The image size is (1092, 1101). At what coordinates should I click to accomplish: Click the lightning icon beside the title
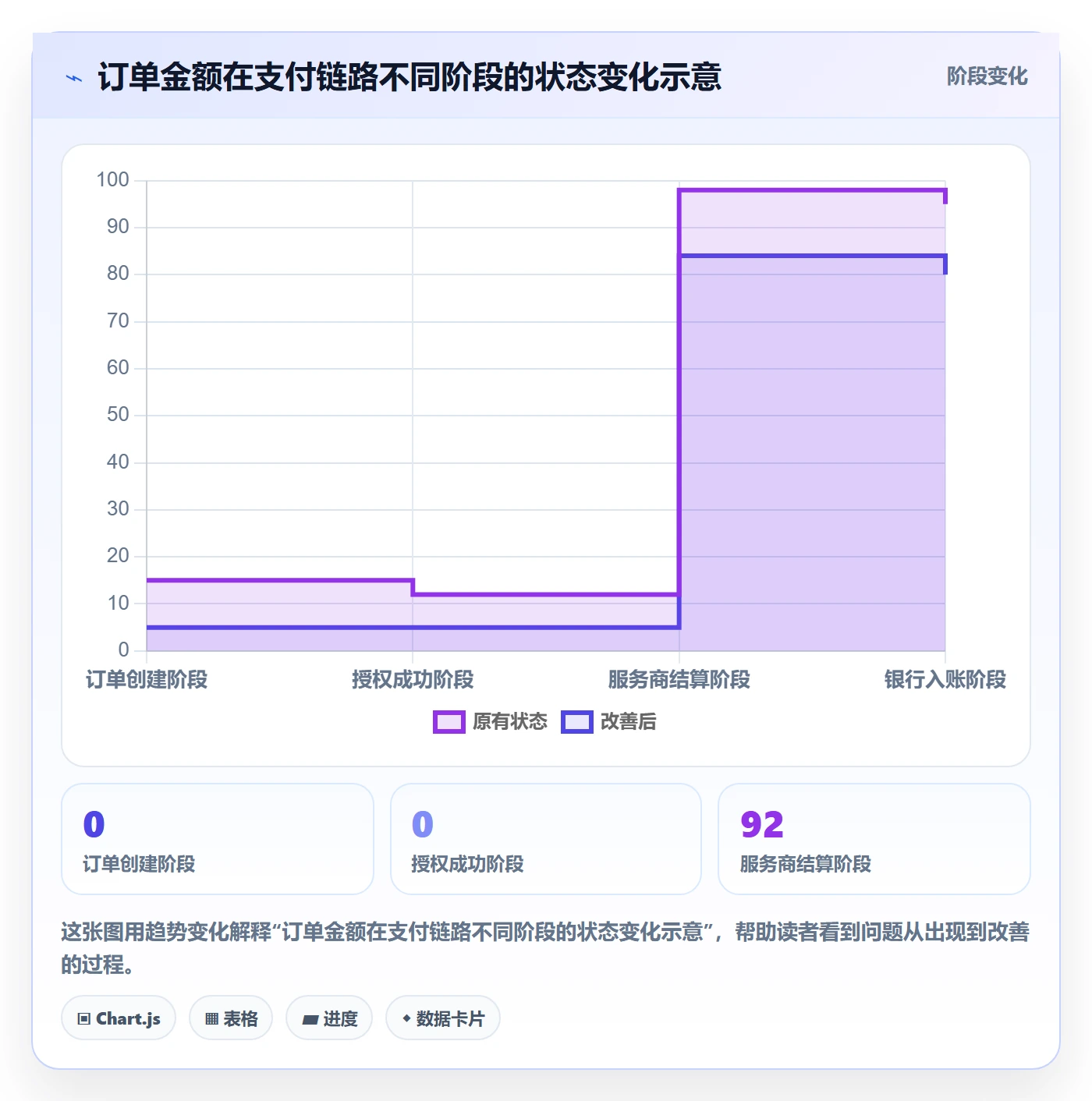pyautogui.click(x=74, y=78)
